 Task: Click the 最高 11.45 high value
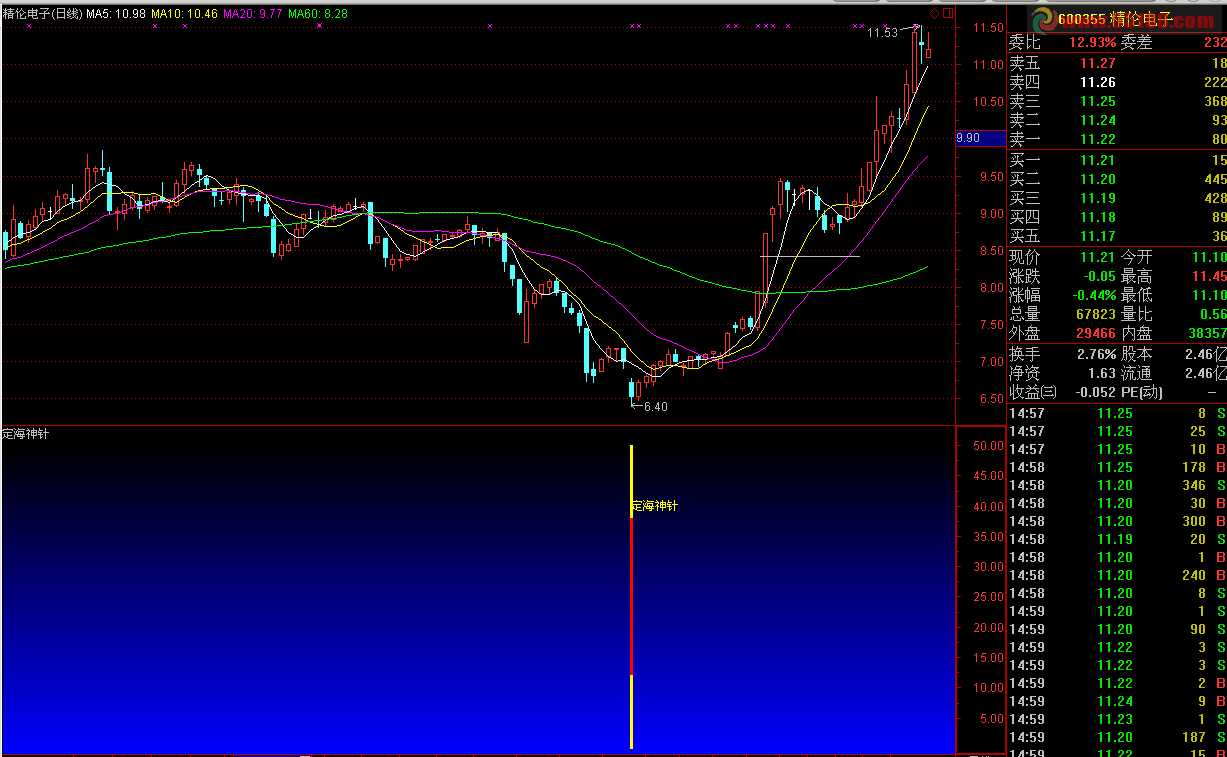1208,276
